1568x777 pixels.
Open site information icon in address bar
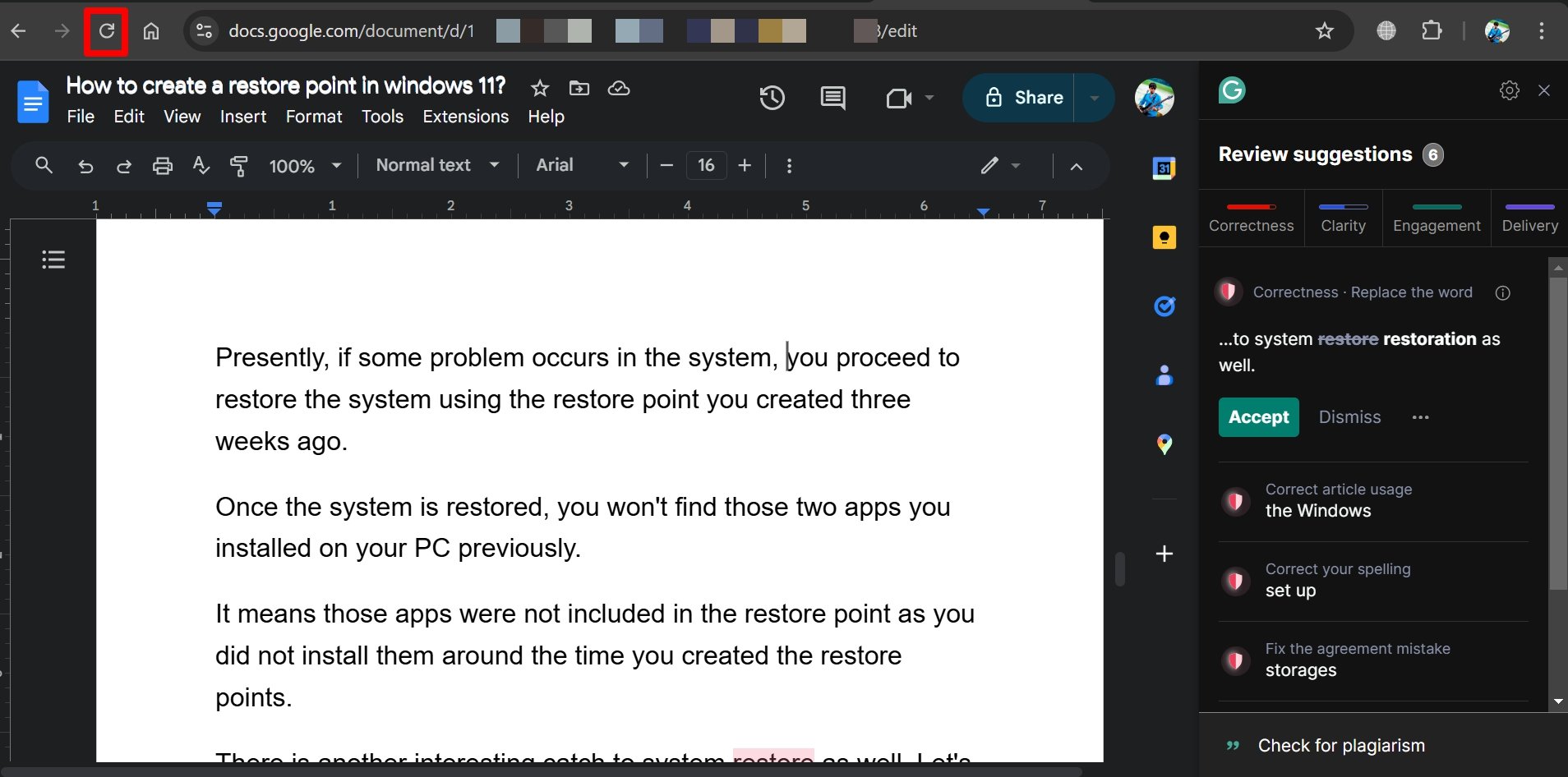click(x=203, y=31)
